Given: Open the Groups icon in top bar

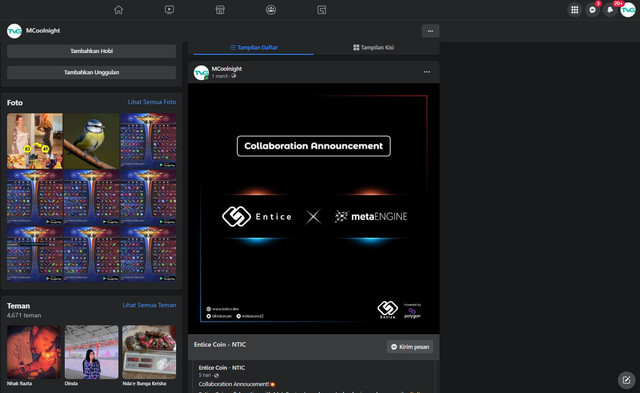Looking at the screenshot, I should (271, 9).
